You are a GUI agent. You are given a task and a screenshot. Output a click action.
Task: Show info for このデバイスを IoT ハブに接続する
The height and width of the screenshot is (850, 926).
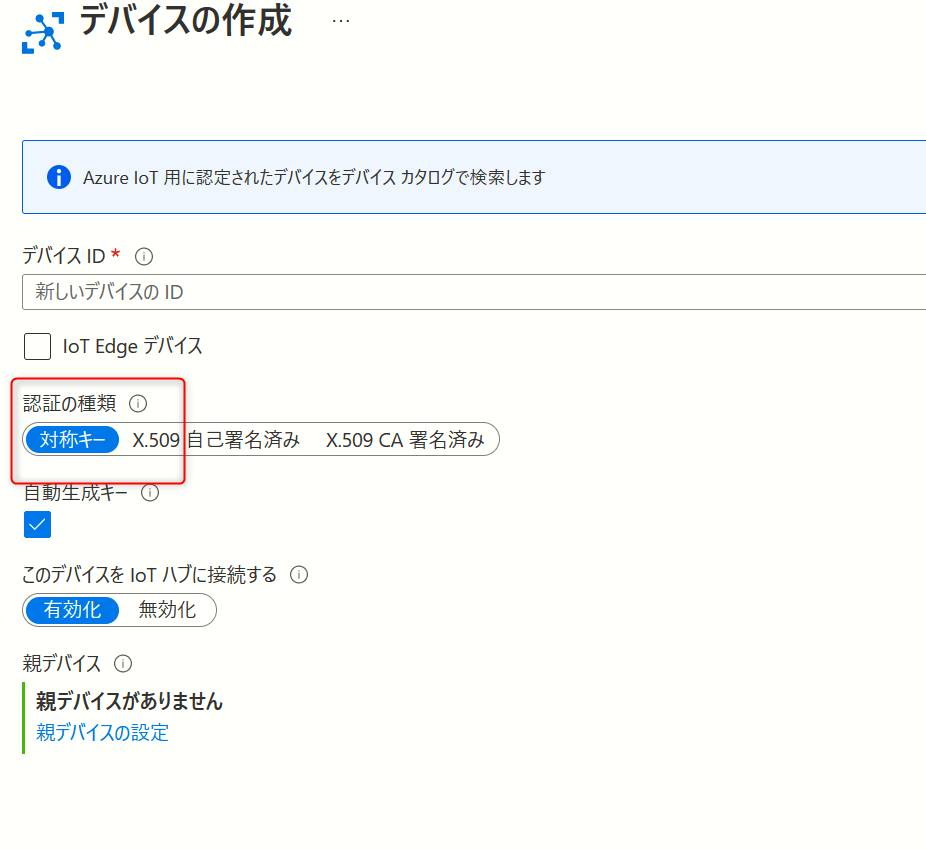[299, 575]
